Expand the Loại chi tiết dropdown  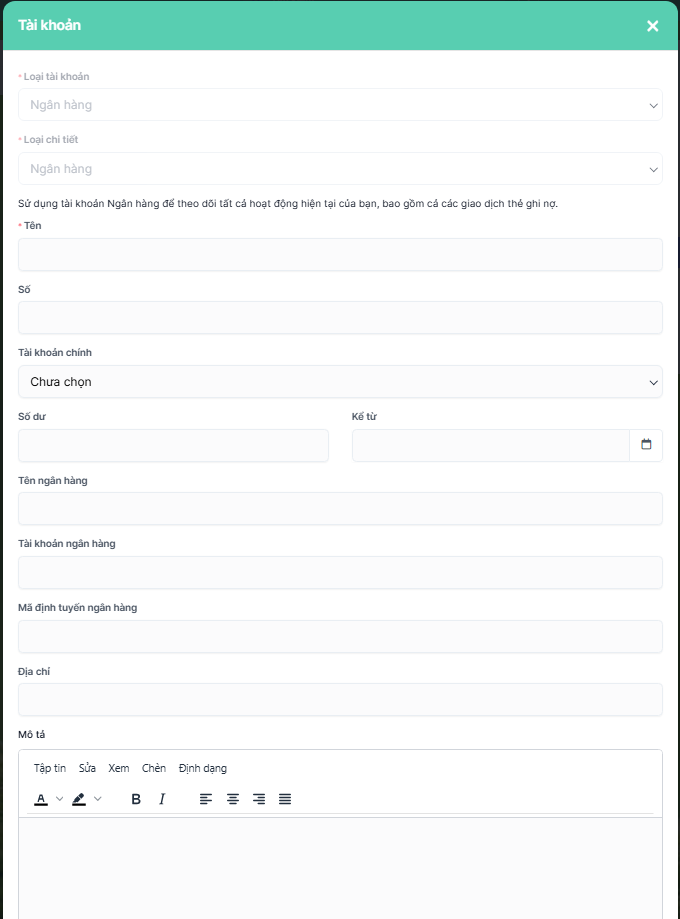340,169
